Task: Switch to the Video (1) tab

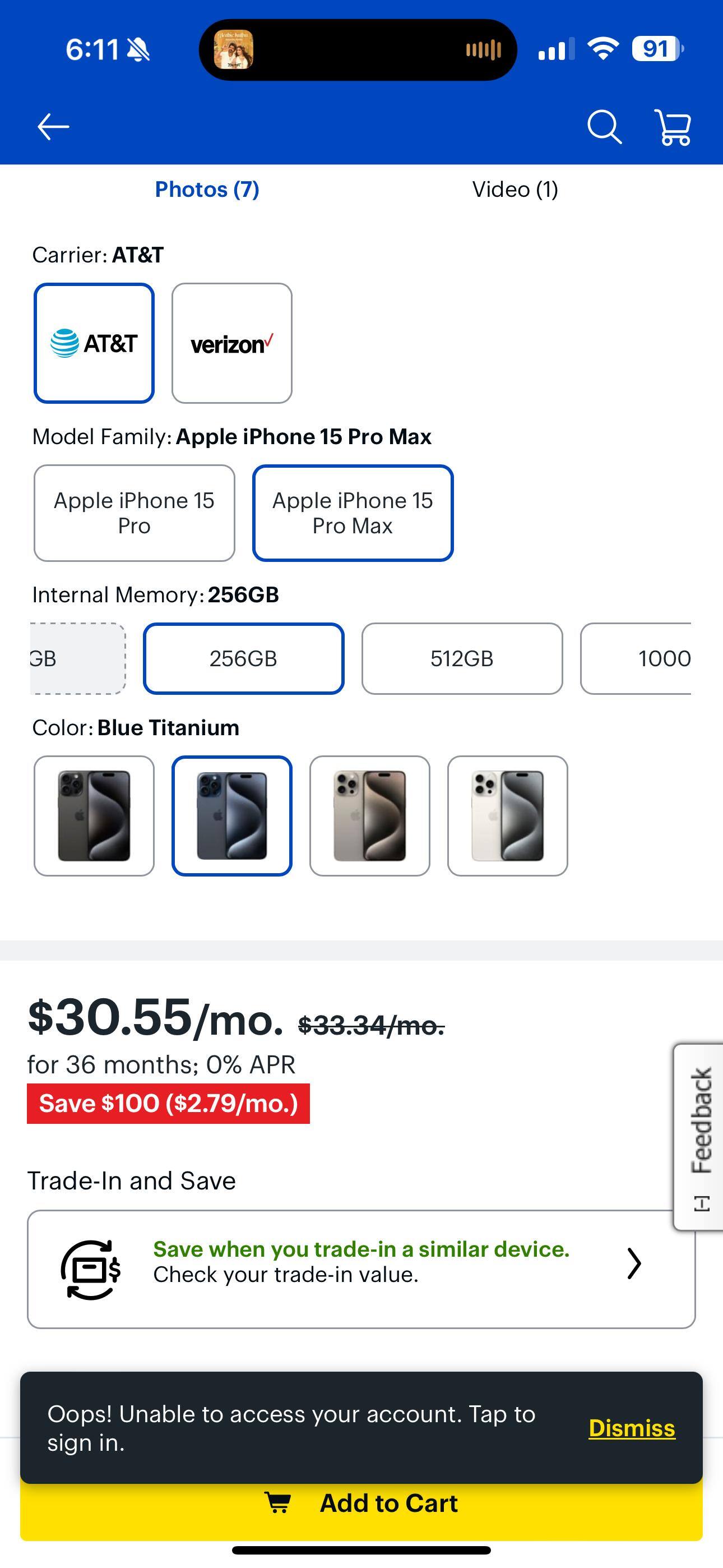Action: (x=515, y=190)
